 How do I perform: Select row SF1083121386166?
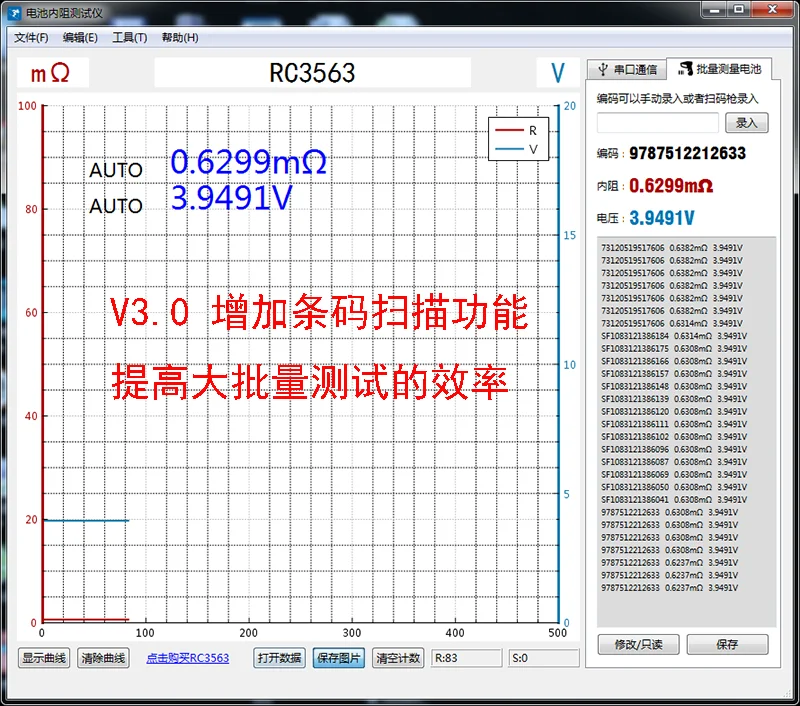point(674,361)
